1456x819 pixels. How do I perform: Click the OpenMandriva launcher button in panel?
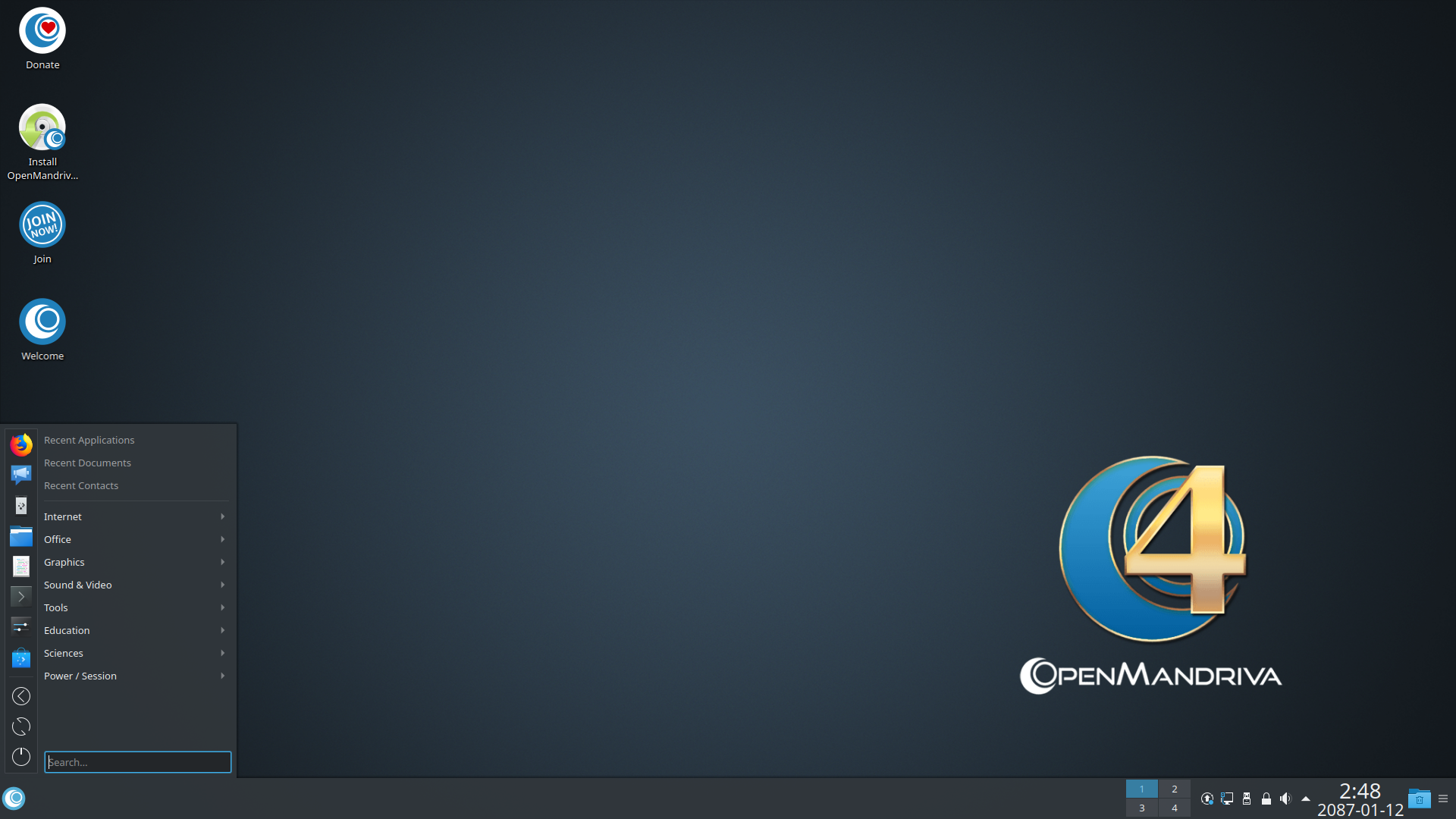(14, 799)
